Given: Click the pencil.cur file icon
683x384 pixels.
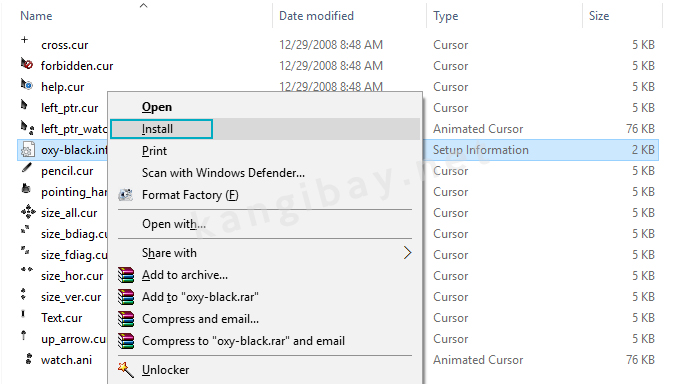Looking at the screenshot, I should tap(27, 168).
